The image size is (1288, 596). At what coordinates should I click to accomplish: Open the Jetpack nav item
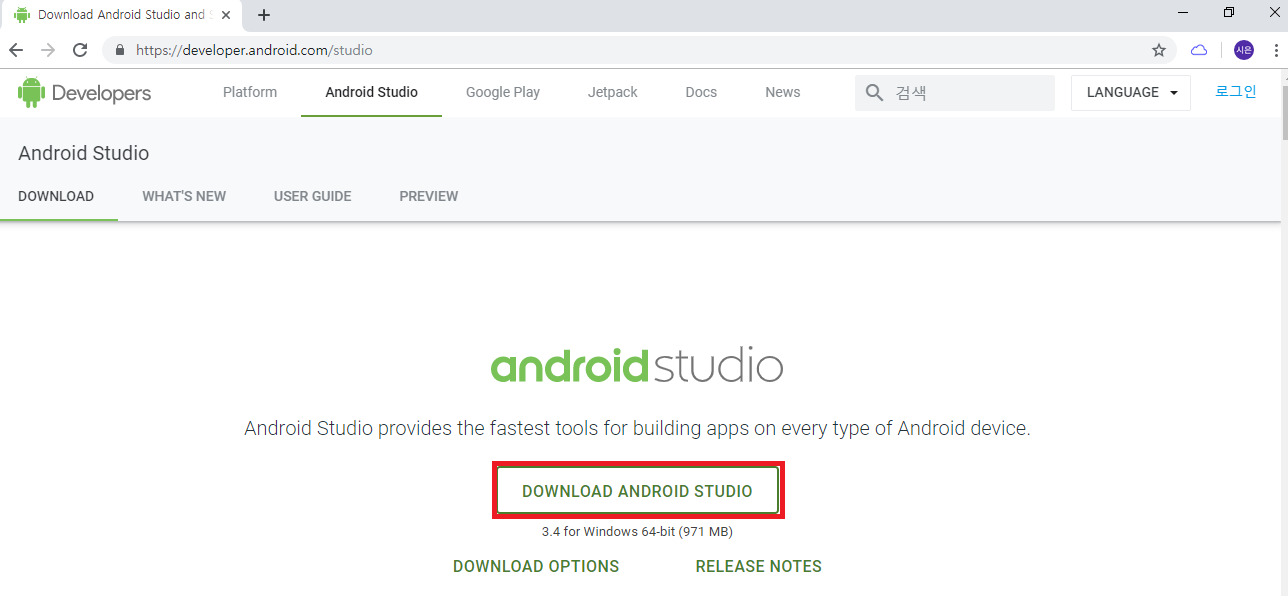613,92
